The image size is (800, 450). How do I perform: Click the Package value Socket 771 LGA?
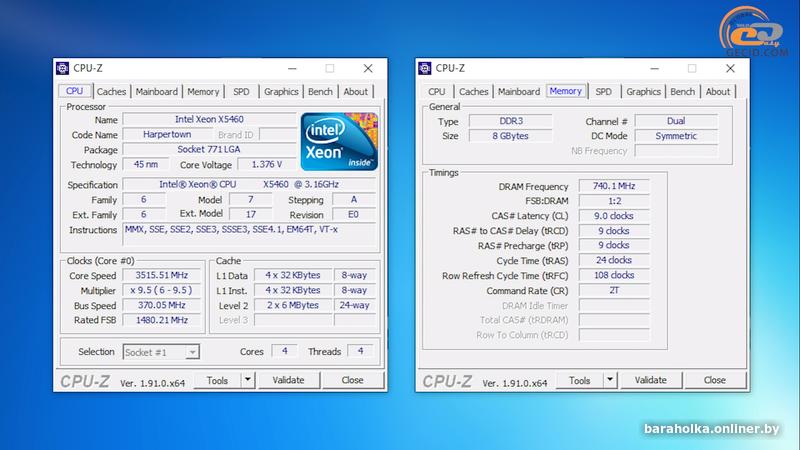click(209, 149)
